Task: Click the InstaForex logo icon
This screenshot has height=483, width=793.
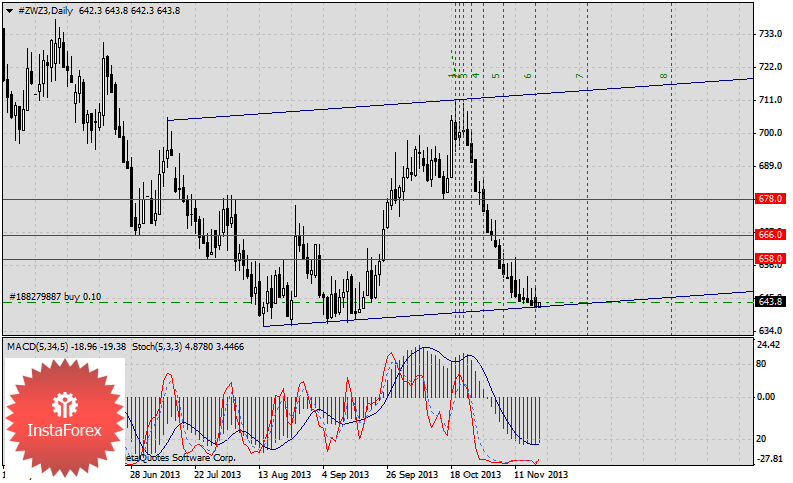Action: pyautogui.click(x=66, y=406)
